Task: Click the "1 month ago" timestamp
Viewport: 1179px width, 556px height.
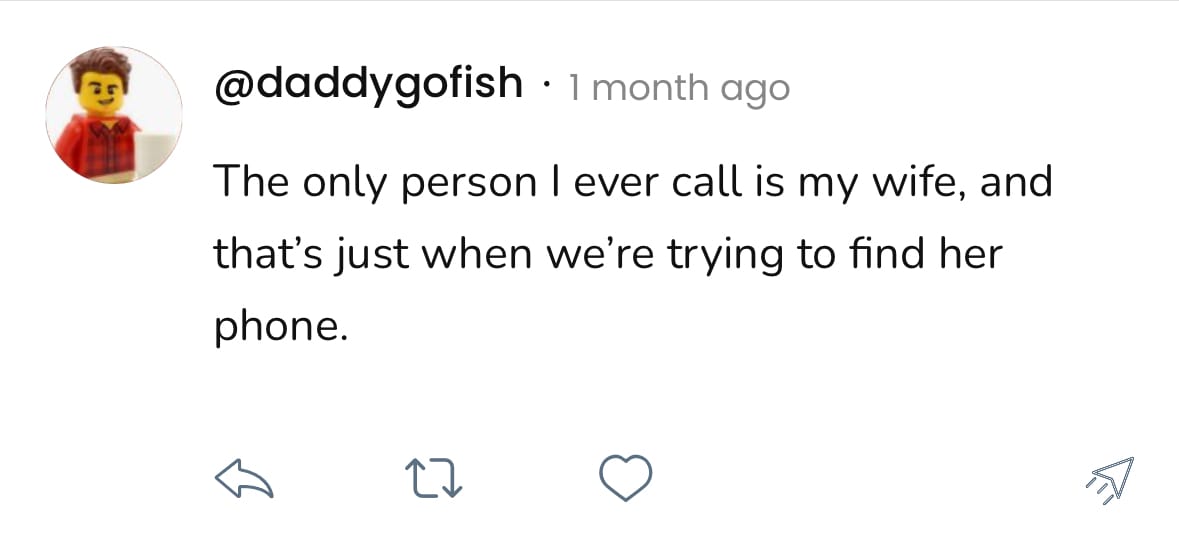Action: pos(679,89)
